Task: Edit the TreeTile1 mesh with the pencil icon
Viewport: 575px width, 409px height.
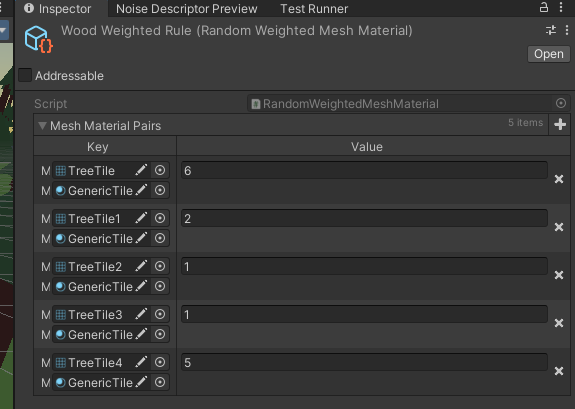Action: pyautogui.click(x=141, y=218)
